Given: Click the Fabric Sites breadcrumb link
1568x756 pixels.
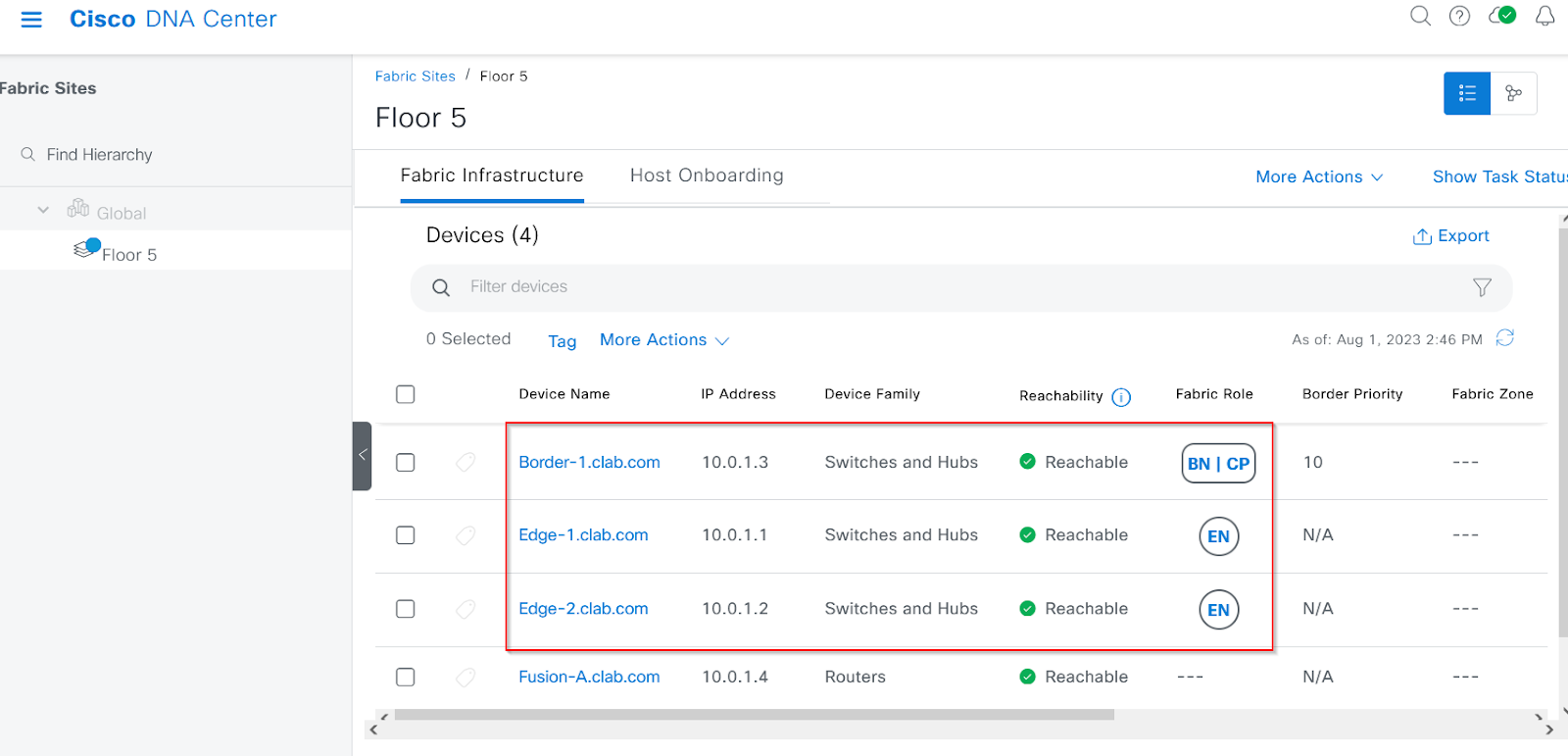Looking at the screenshot, I should [x=416, y=76].
